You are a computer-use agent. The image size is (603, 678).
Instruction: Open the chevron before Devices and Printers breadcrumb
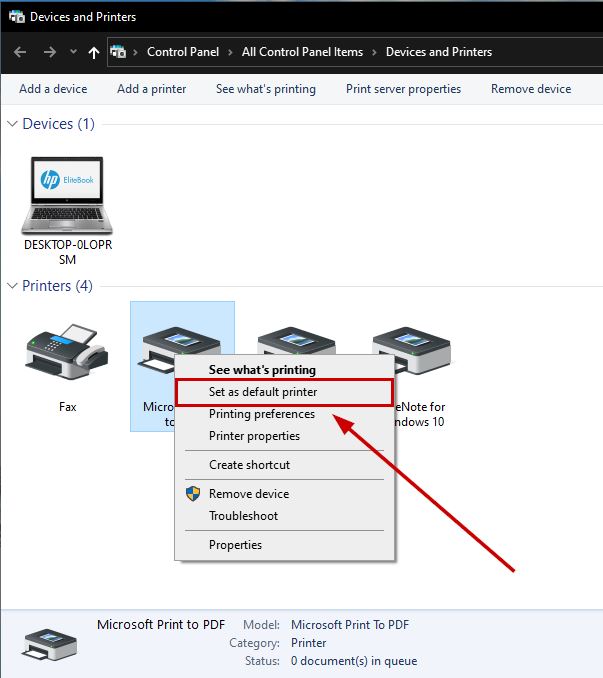(x=374, y=52)
